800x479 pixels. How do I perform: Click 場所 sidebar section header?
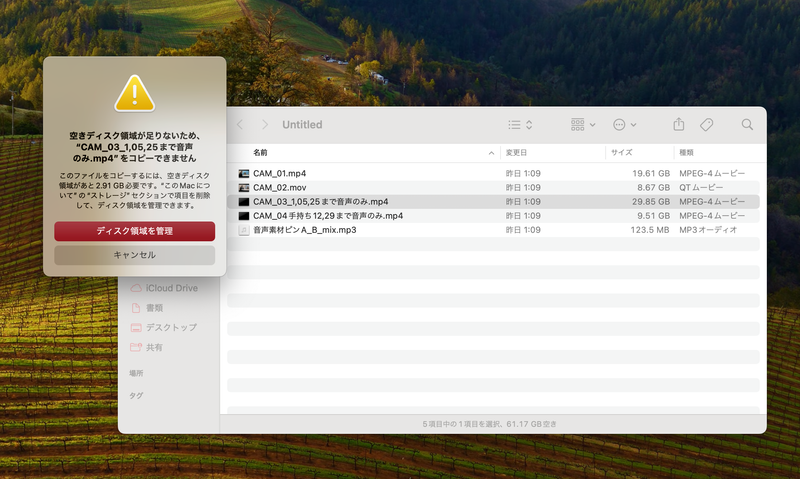(136, 373)
